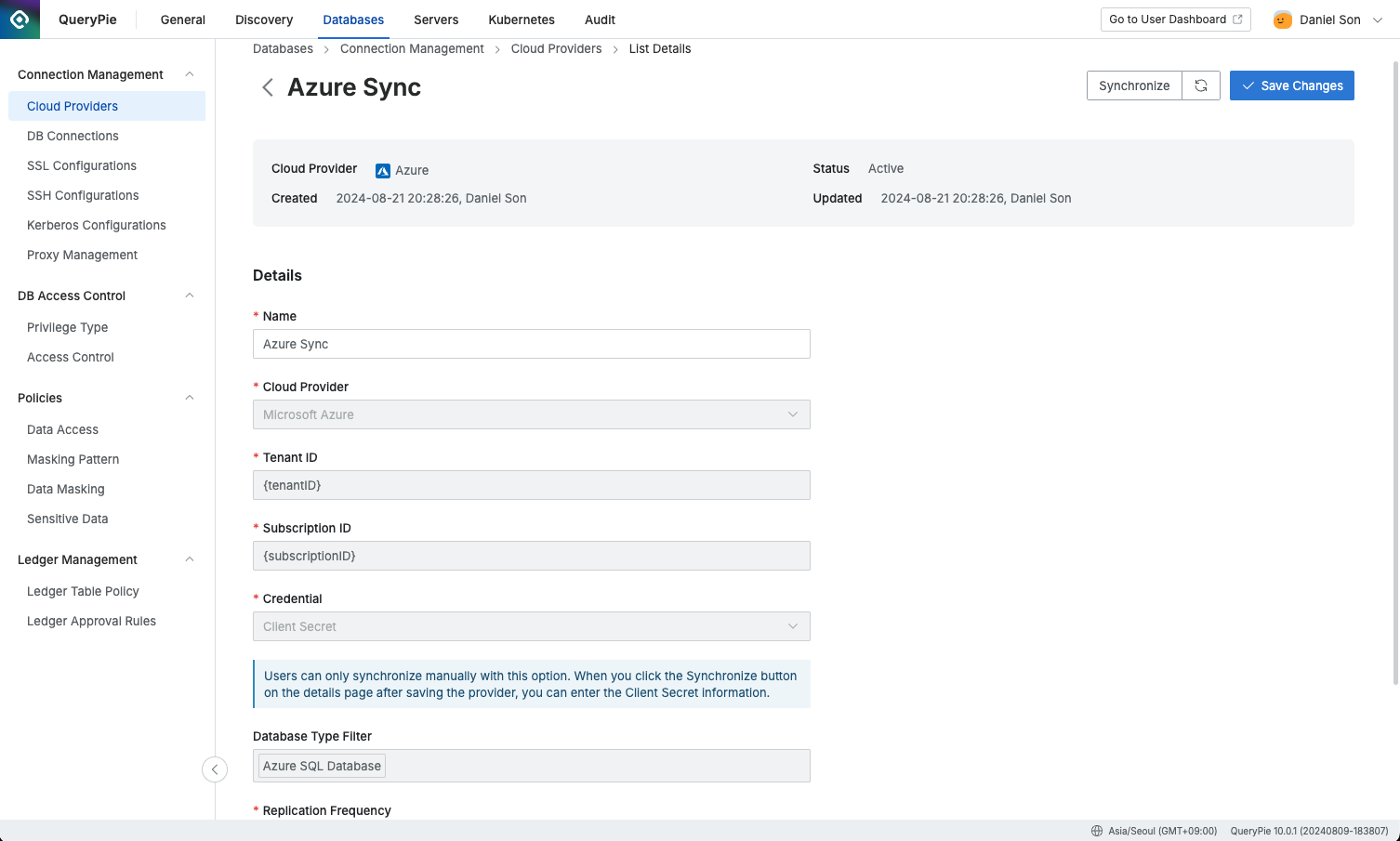Open Sensitive Data in the sidebar

(x=107, y=519)
